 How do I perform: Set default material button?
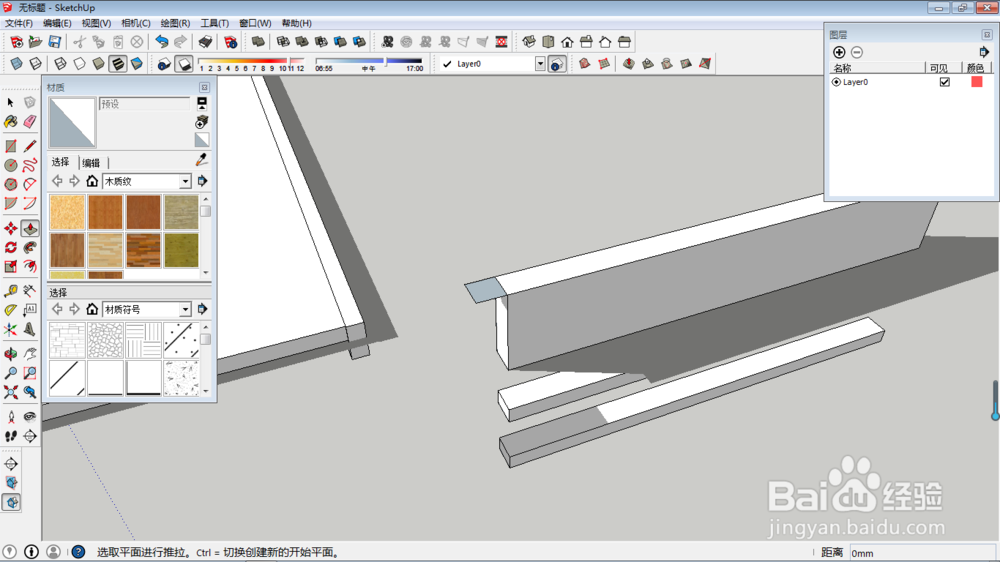click(202, 140)
